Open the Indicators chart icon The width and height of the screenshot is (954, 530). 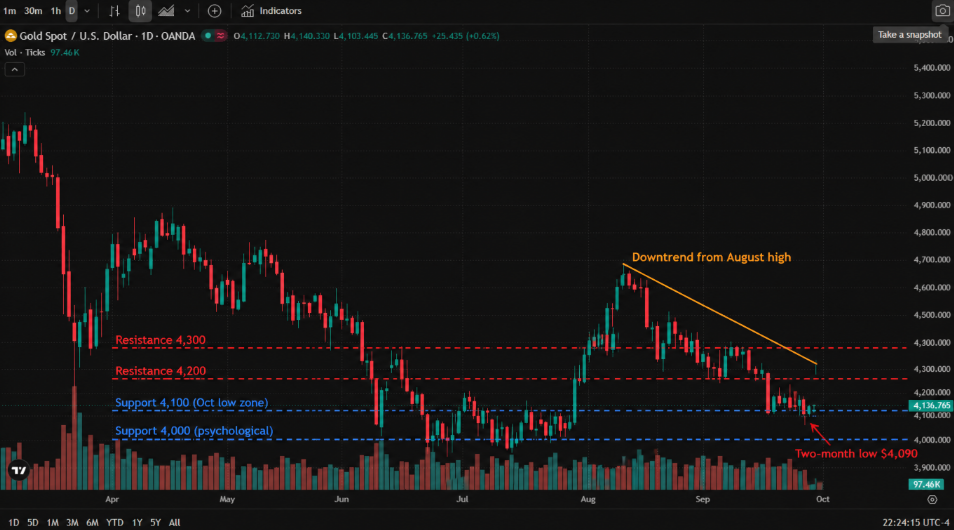[x=247, y=11]
